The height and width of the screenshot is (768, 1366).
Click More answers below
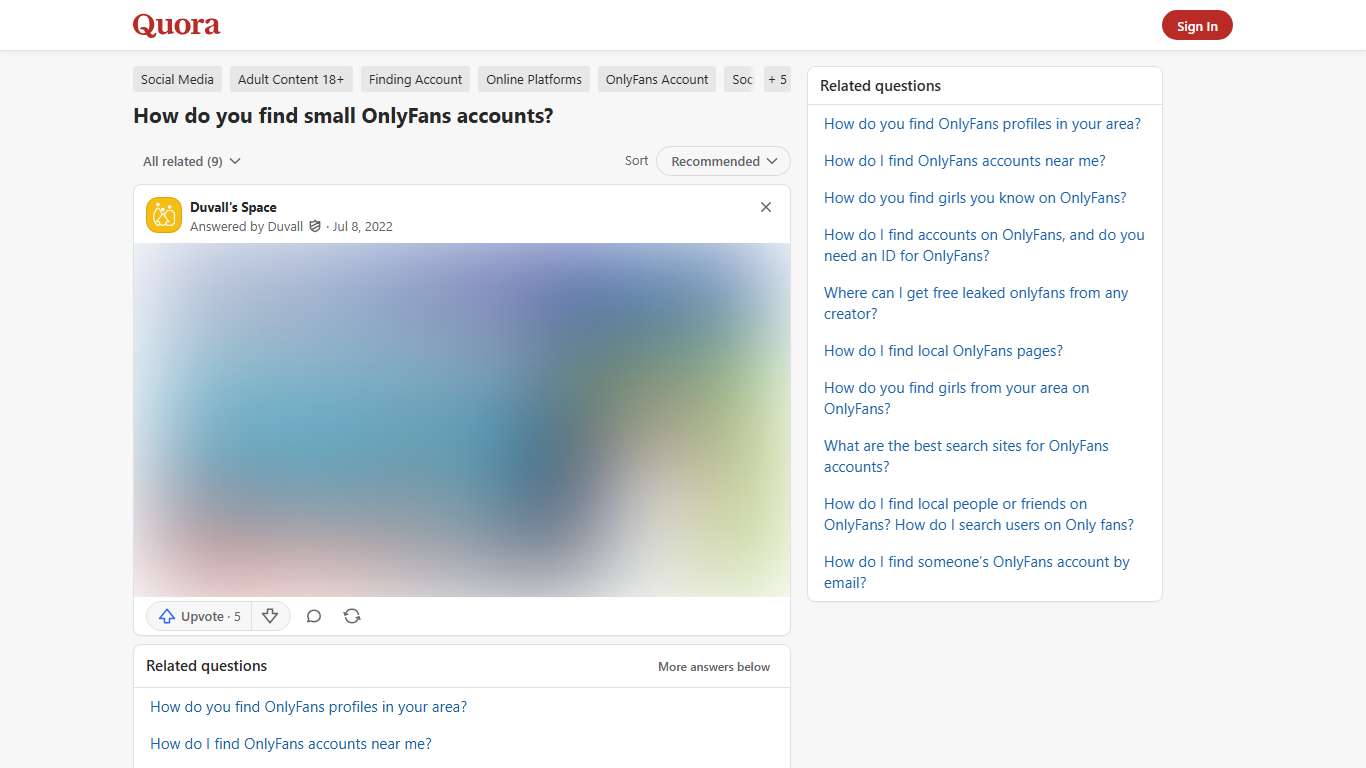713,667
